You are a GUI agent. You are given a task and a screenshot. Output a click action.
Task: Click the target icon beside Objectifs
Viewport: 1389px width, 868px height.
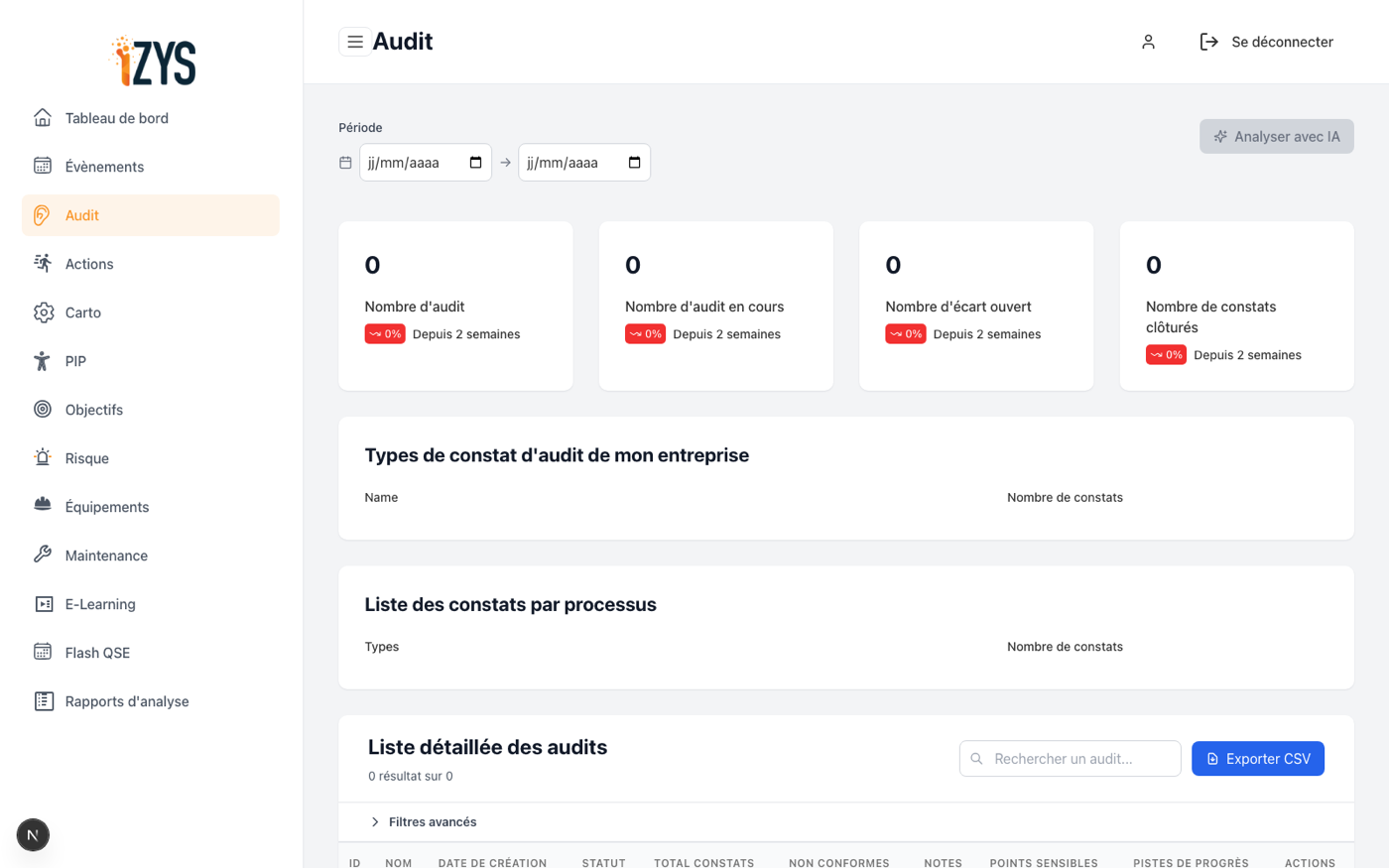click(43, 410)
